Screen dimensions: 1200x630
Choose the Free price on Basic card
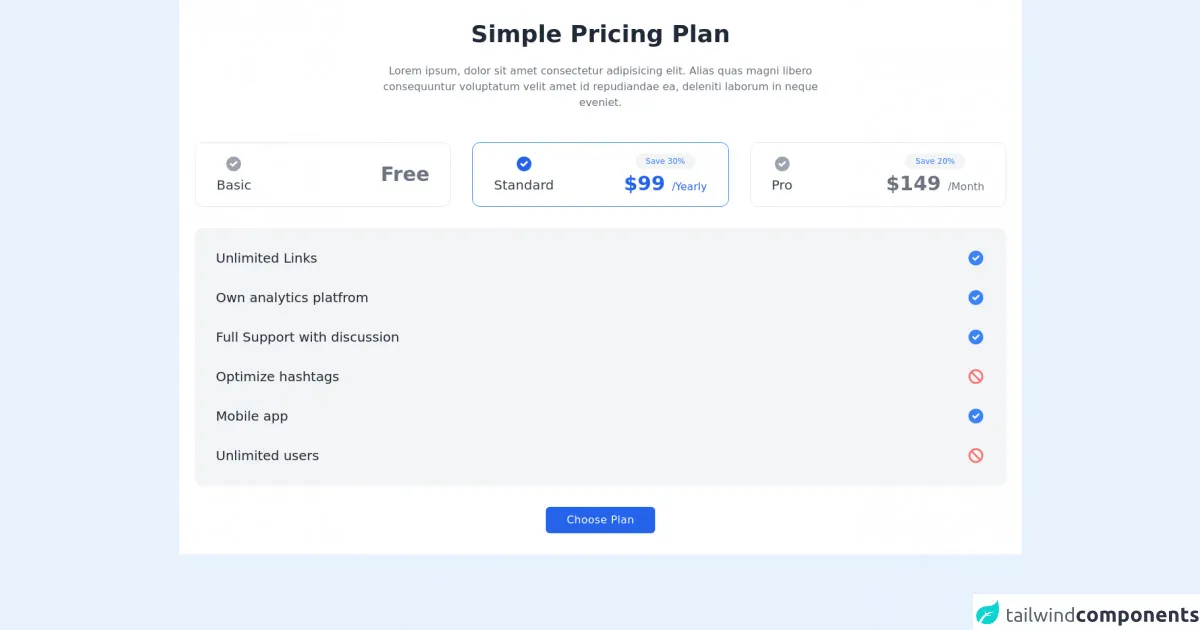405,175
